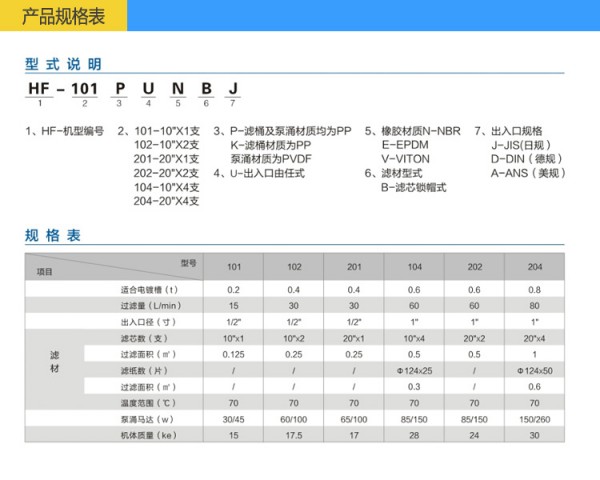Select the 出入口径 (寸) row label
The image size is (600, 480).
[x=148, y=322]
